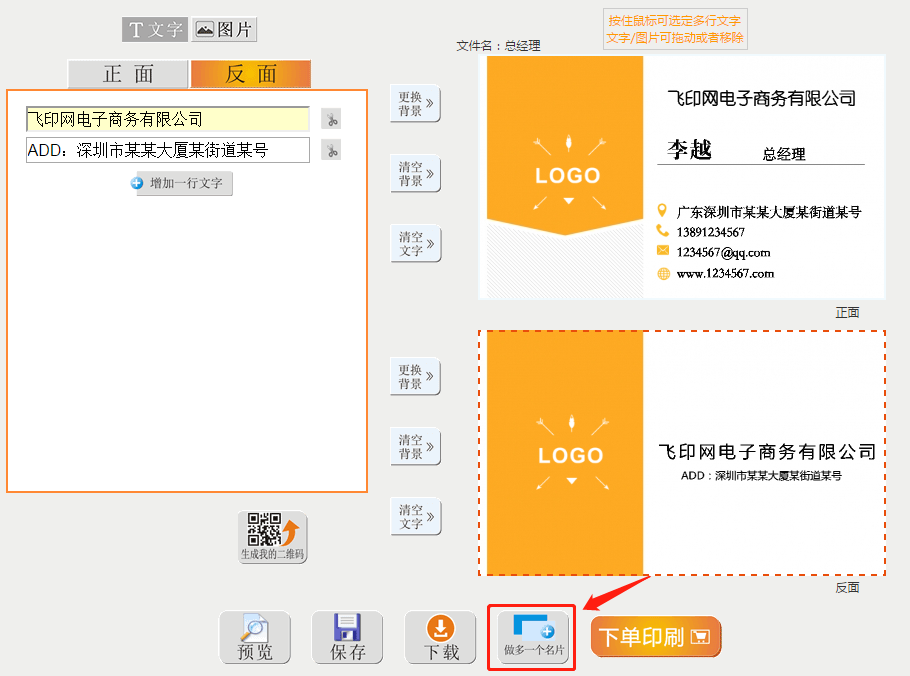
Task: Click the lower 更换背景 button for back side
Action: 414,377
